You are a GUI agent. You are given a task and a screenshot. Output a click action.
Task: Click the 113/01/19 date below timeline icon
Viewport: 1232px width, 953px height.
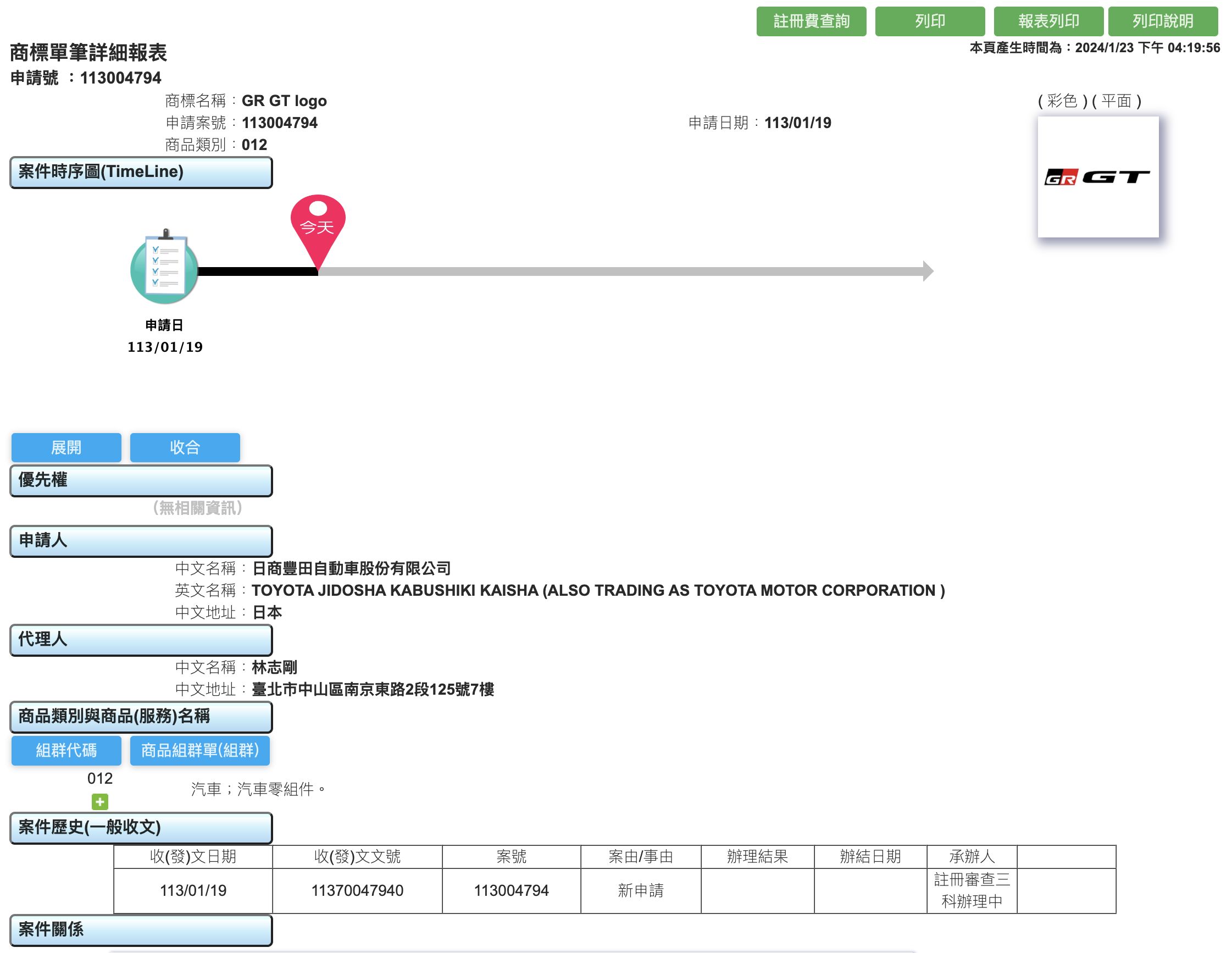[x=165, y=347]
